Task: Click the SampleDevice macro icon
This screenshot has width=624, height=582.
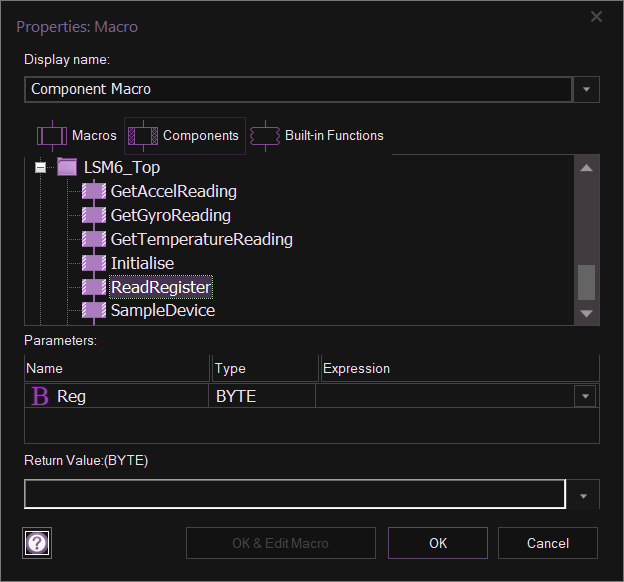Action: click(x=94, y=311)
